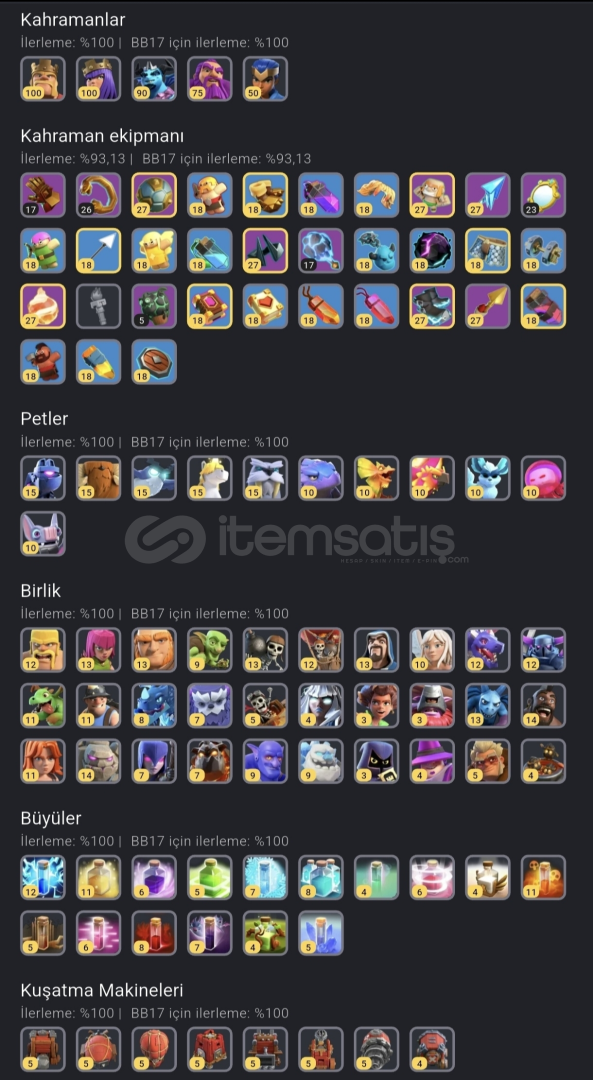The image size is (593, 1080).
Task: Select the Archer Queen hero icon
Action: (x=98, y=79)
